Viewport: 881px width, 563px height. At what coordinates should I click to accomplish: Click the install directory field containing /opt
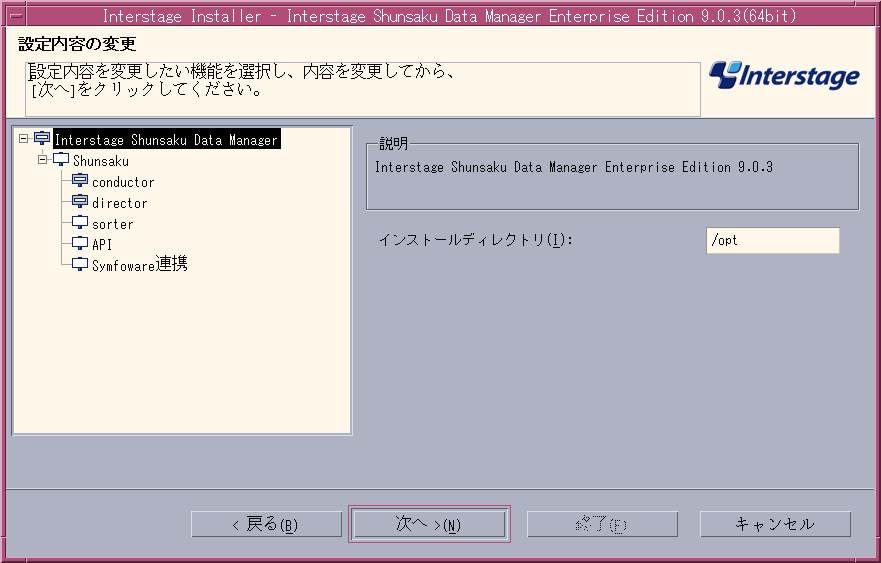[773, 240]
